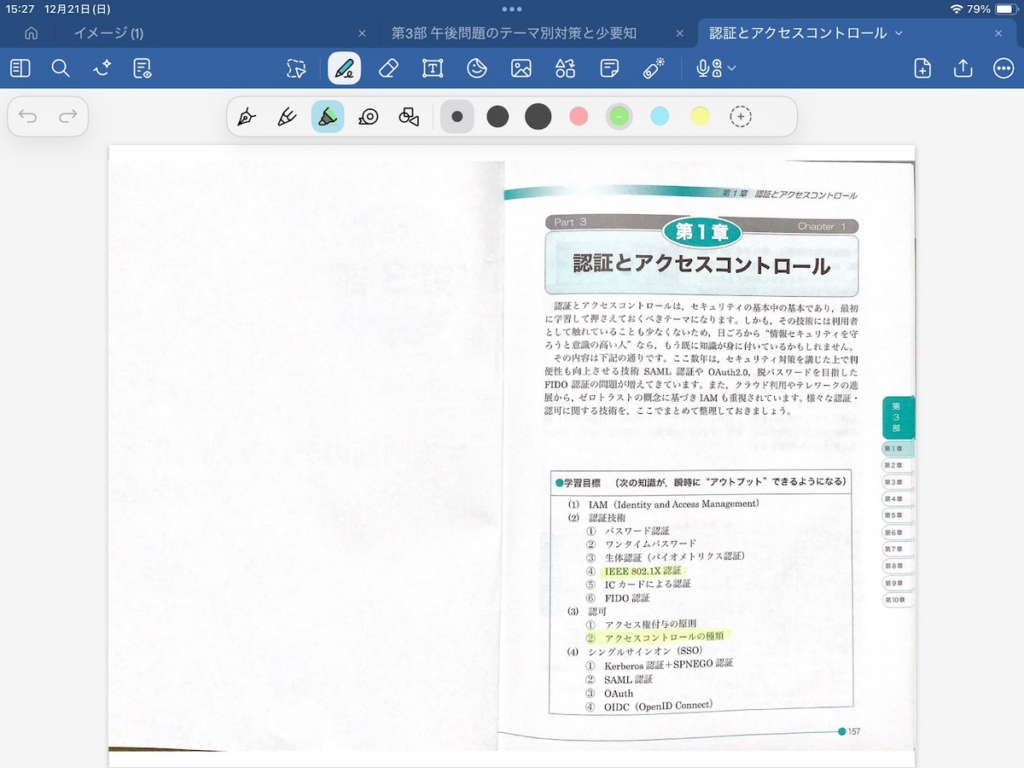
Task: Pick the yellow color swatch
Action: [700, 117]
